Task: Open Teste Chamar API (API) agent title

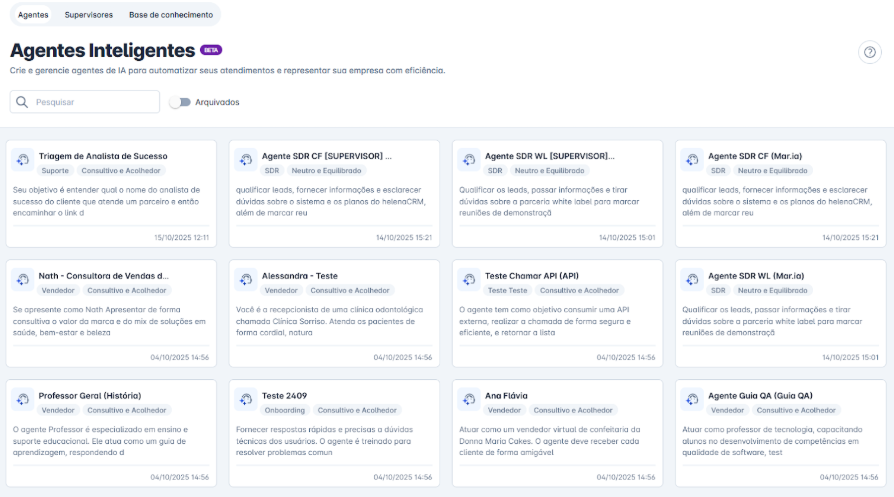Action: pos(532,276)
